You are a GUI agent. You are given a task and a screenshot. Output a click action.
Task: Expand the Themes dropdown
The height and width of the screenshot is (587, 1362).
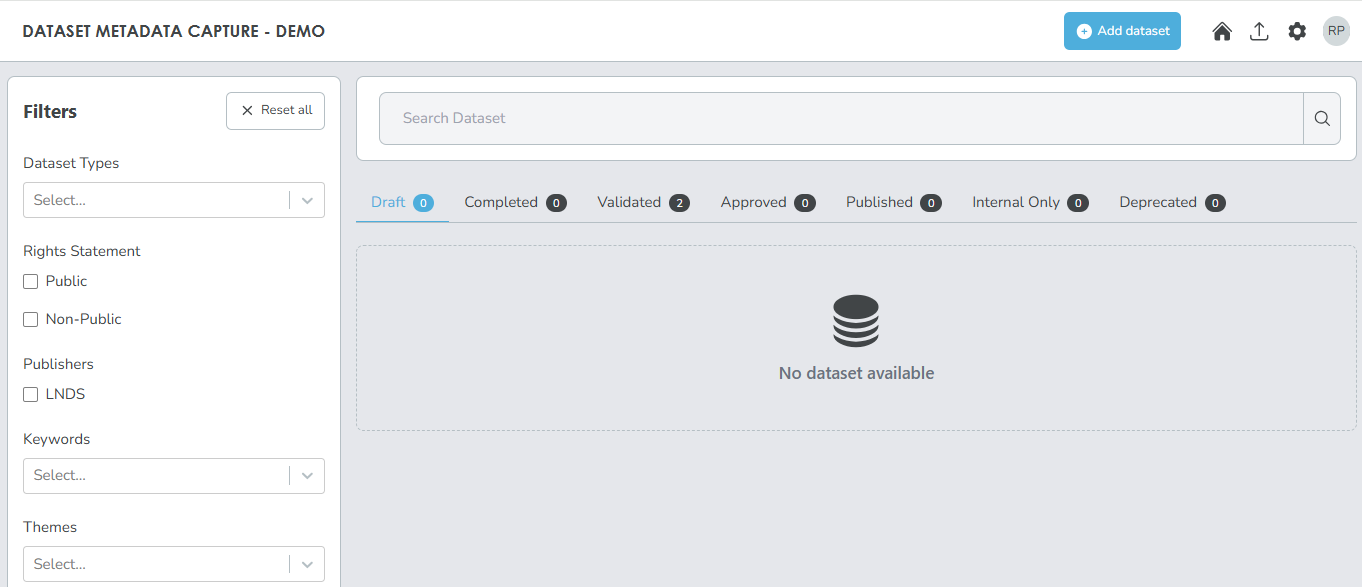pos(173,564)
